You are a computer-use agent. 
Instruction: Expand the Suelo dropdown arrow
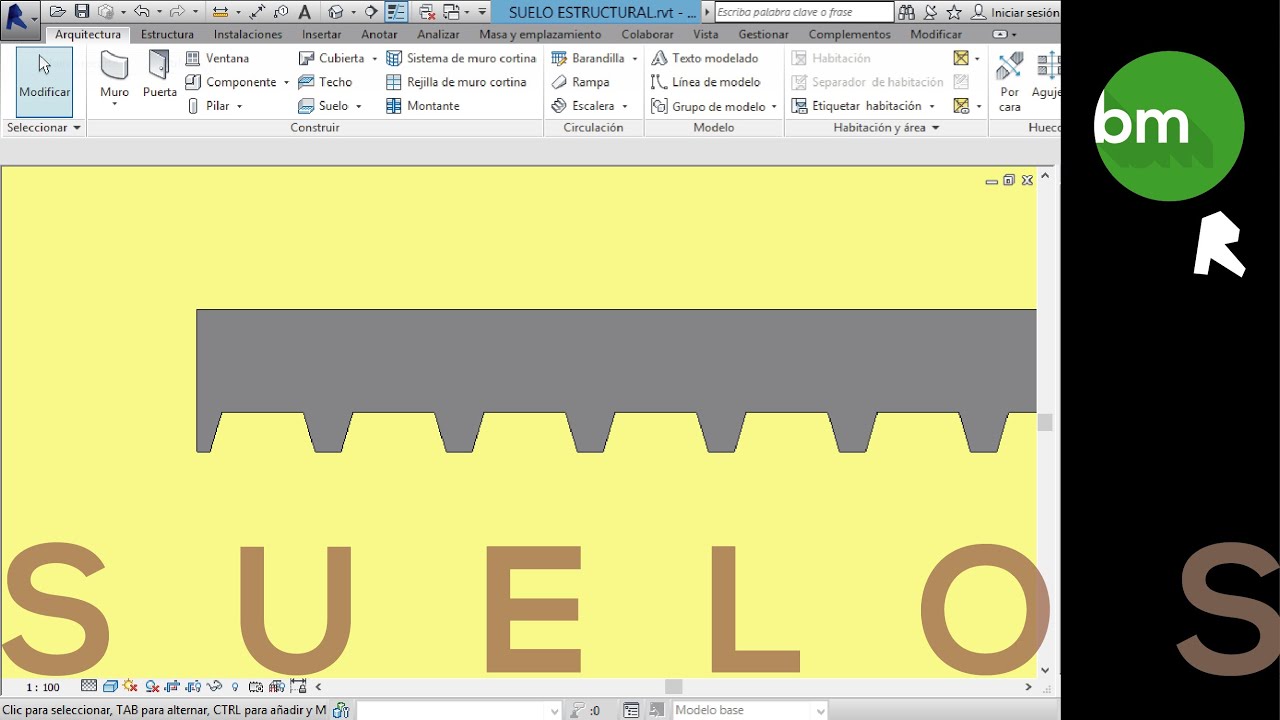tap(358, 106)
